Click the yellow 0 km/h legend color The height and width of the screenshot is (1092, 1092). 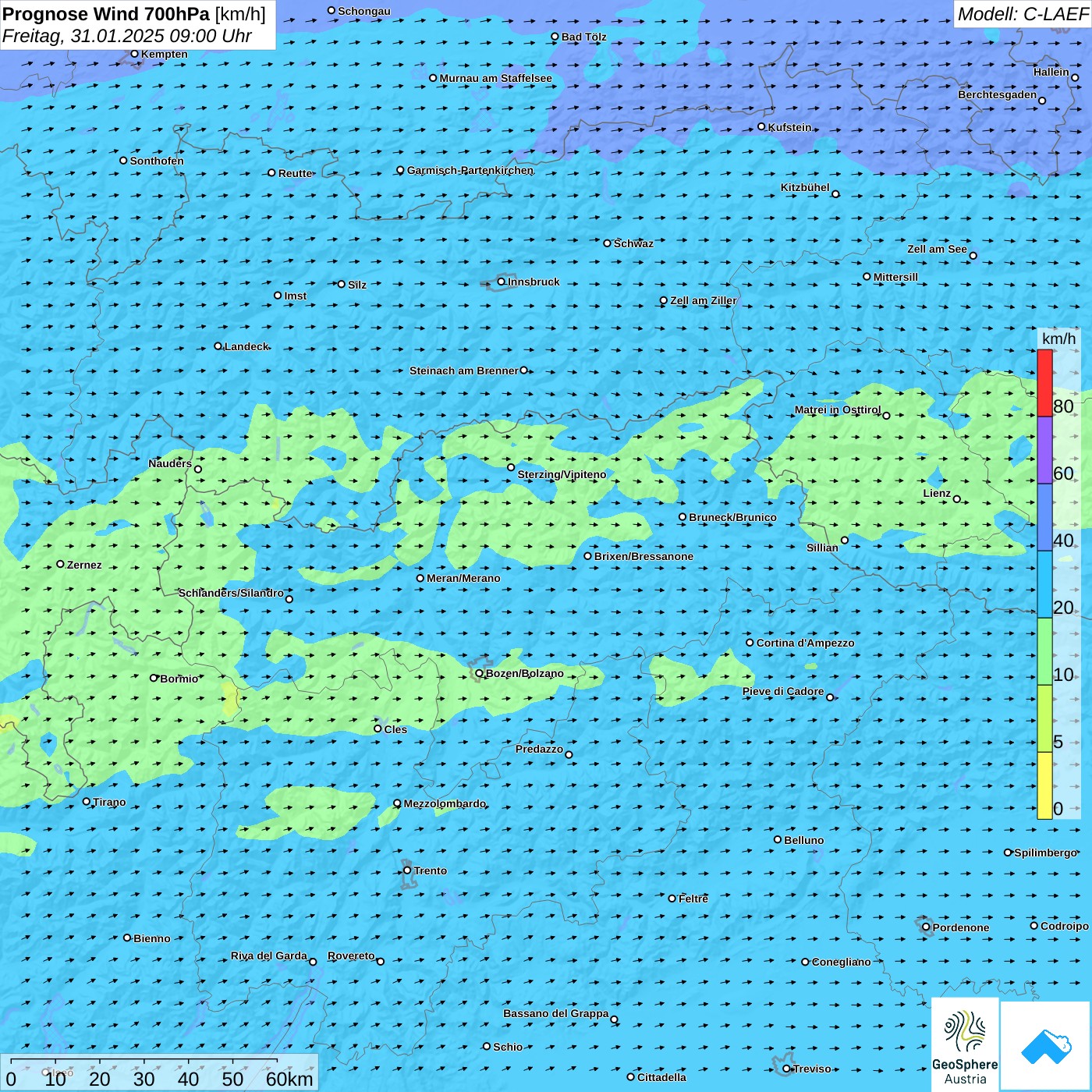[1044, 785]
